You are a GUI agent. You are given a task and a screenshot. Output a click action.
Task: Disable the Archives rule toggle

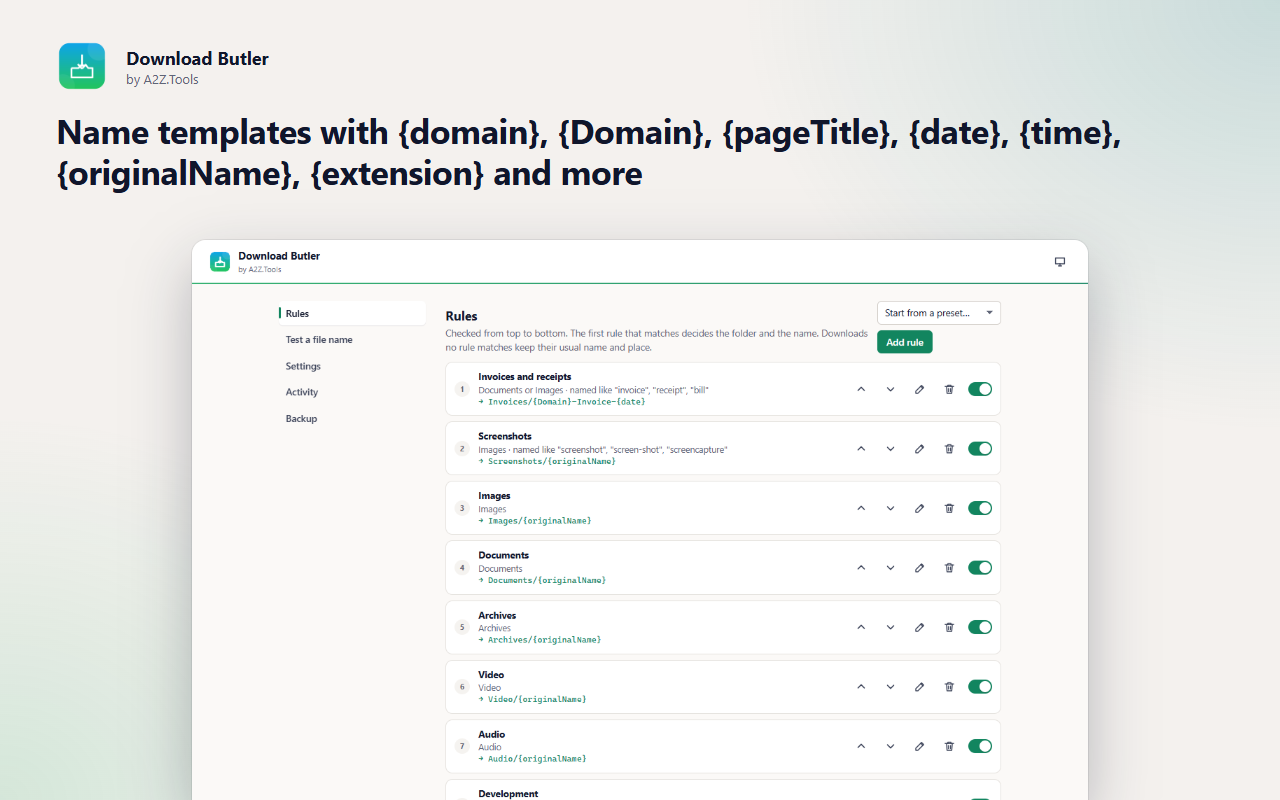[980, 627]
